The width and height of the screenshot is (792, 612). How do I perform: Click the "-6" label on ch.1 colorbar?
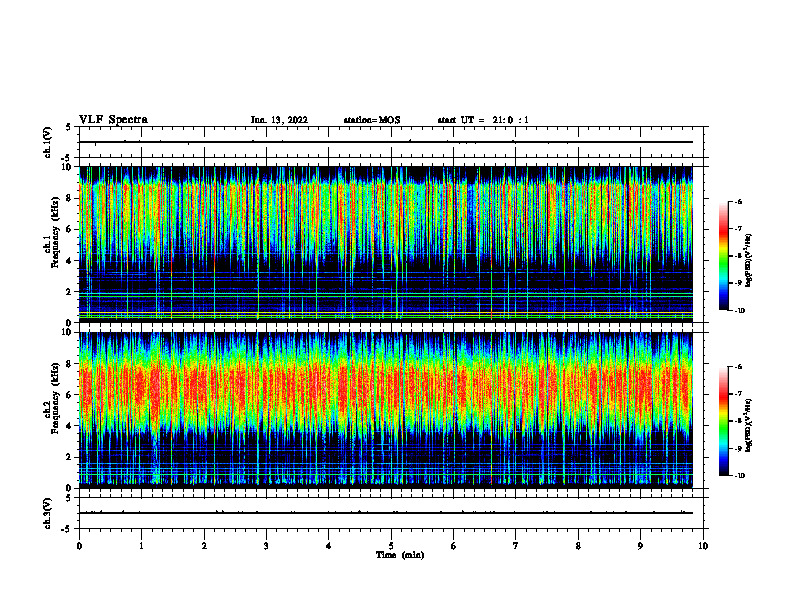click(739, 201)
